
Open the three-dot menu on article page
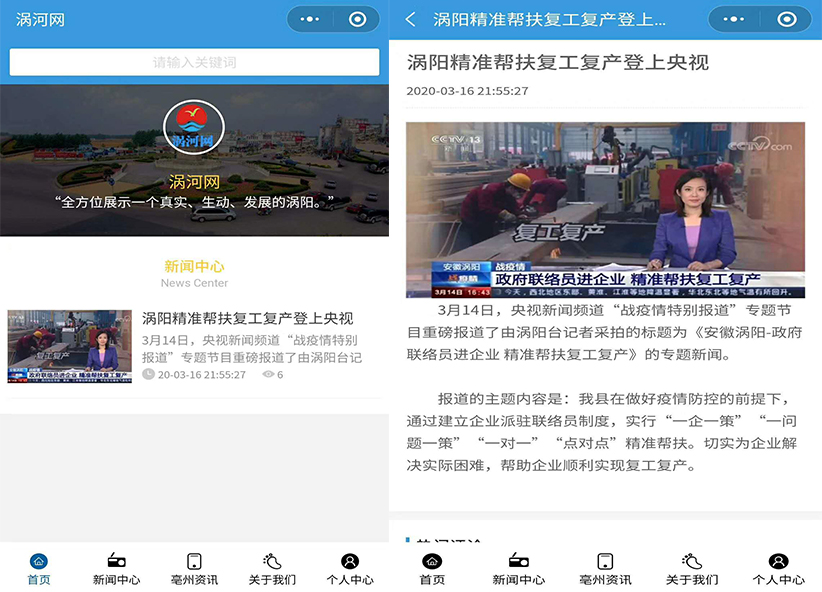731,19
